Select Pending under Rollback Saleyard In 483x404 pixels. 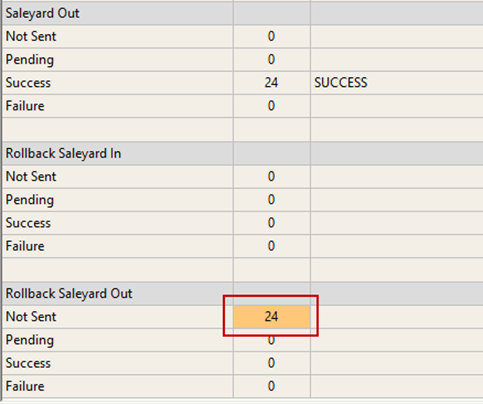pos(30,200)
